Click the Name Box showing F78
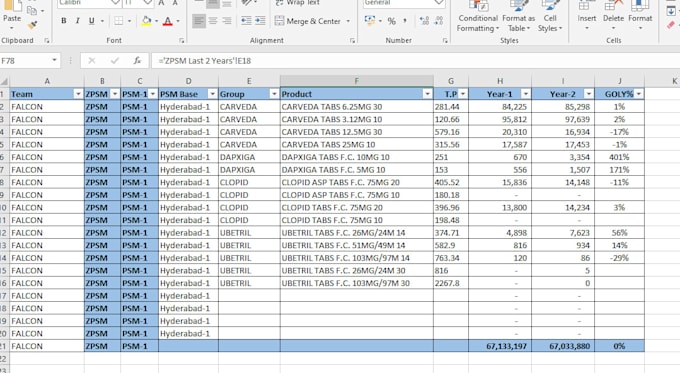 [x=25, y=61]
